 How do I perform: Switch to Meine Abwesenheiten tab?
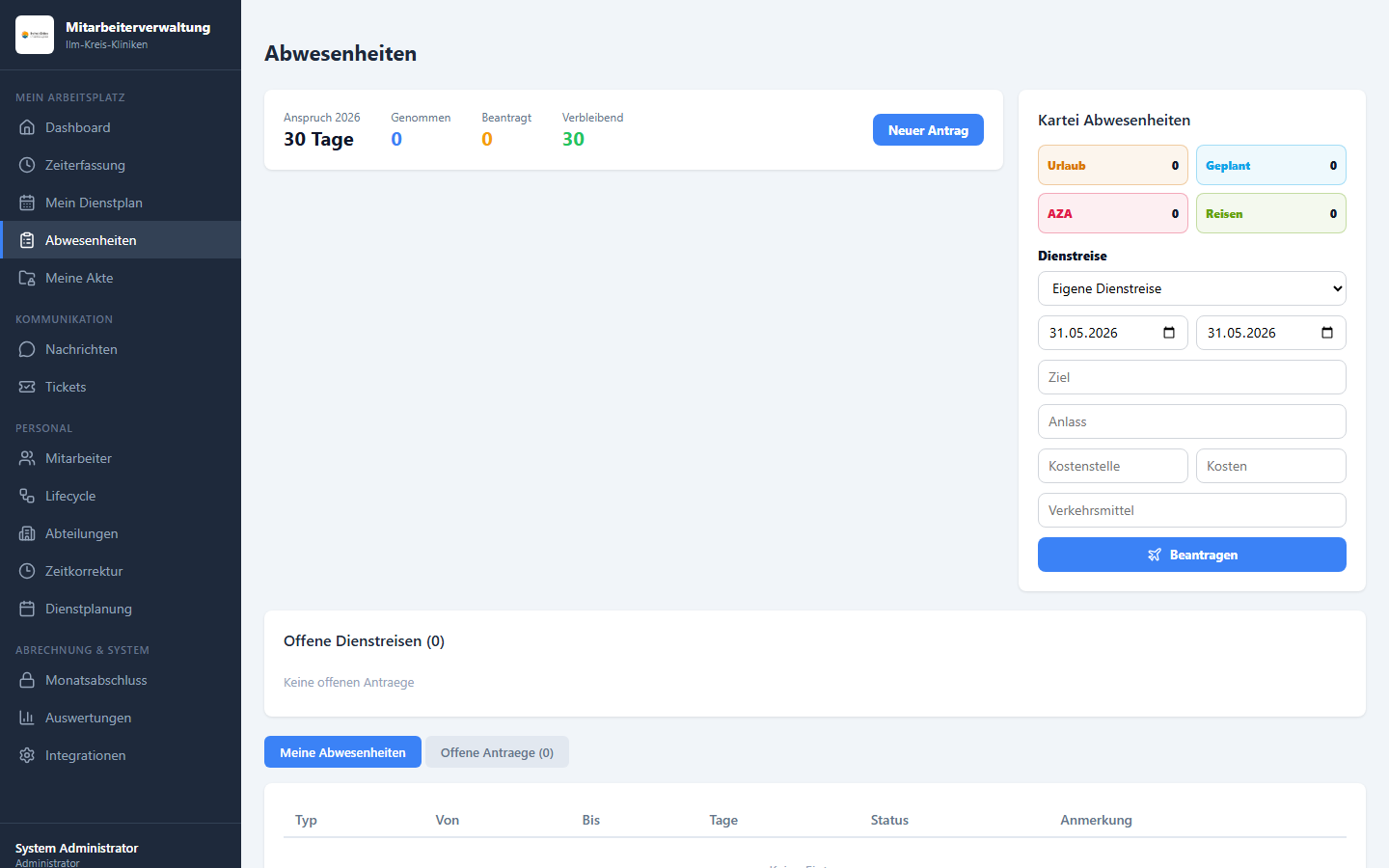click(x=342, y=752)
